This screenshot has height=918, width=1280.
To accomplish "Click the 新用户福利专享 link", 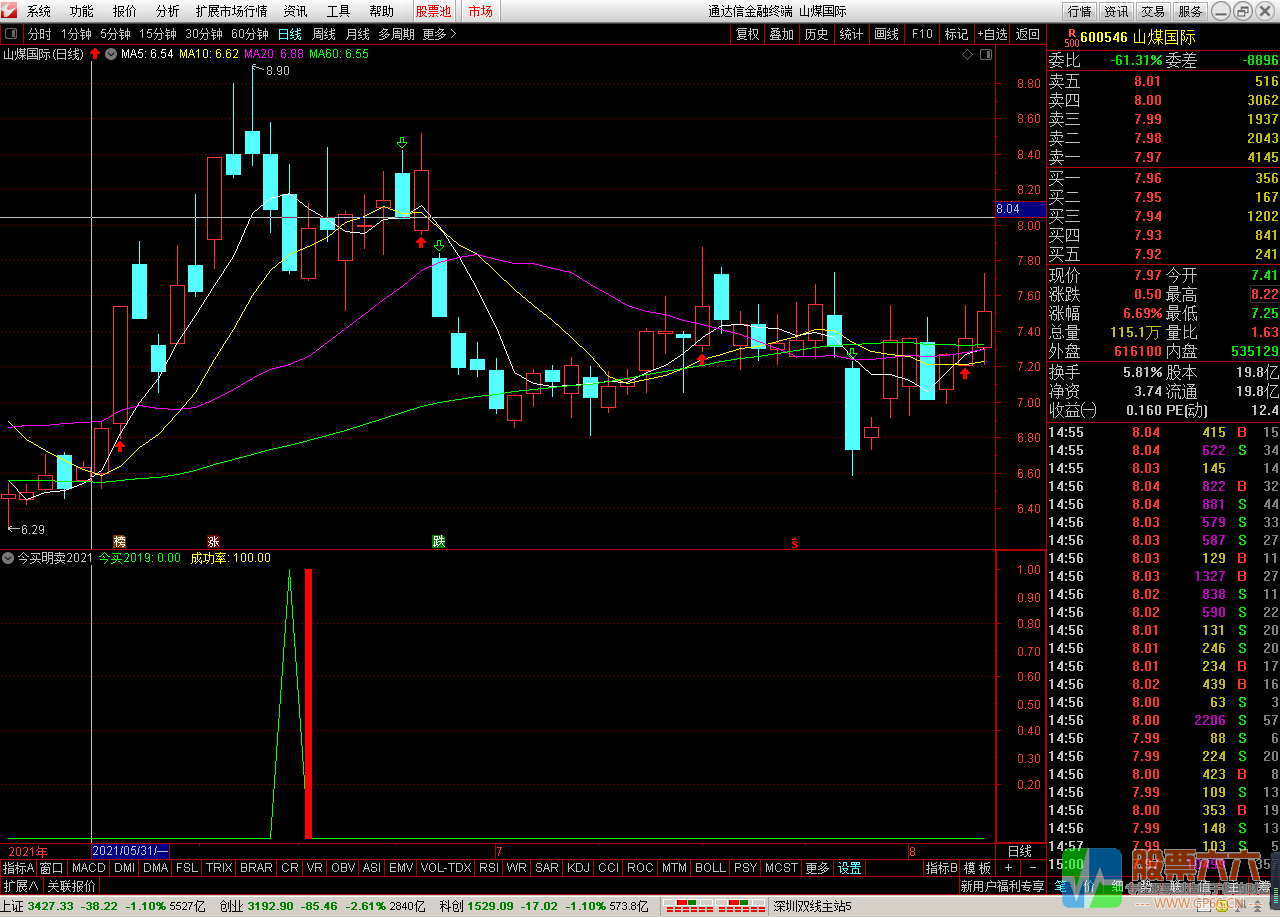I will 1002,886.
